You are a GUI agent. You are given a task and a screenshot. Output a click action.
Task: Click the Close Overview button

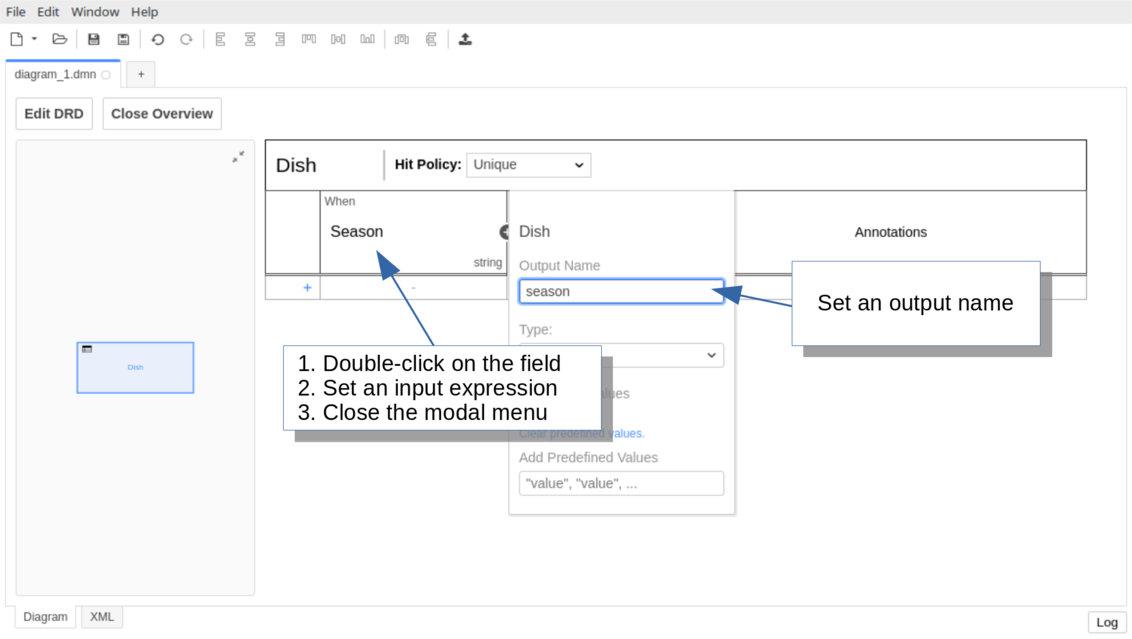(162, 114)
